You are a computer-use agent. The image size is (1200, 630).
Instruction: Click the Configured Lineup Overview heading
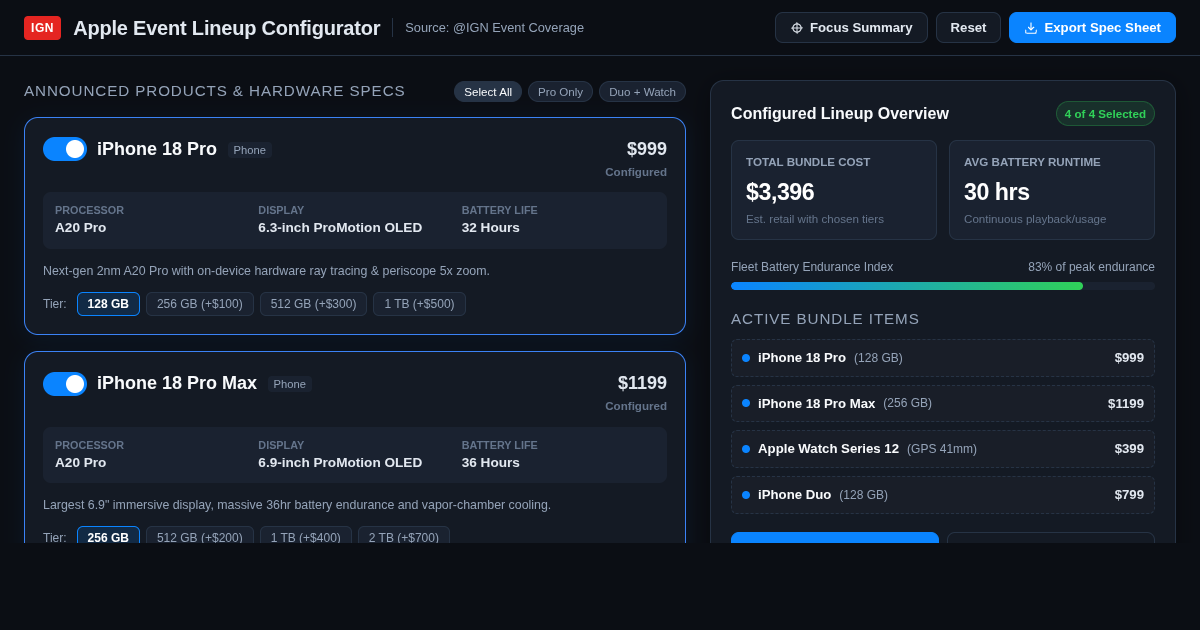[840, 114]
